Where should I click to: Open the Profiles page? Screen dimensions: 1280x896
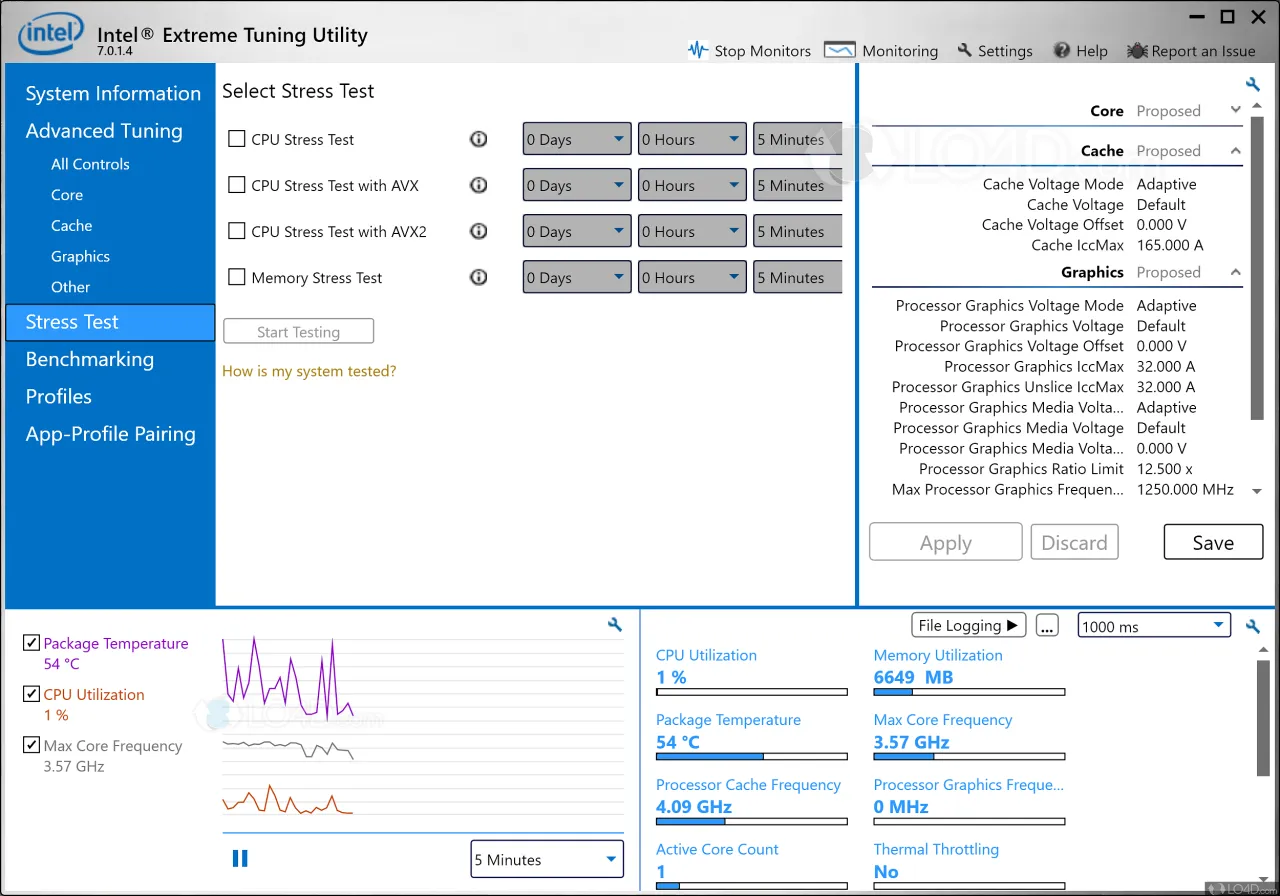pos(58,396)
